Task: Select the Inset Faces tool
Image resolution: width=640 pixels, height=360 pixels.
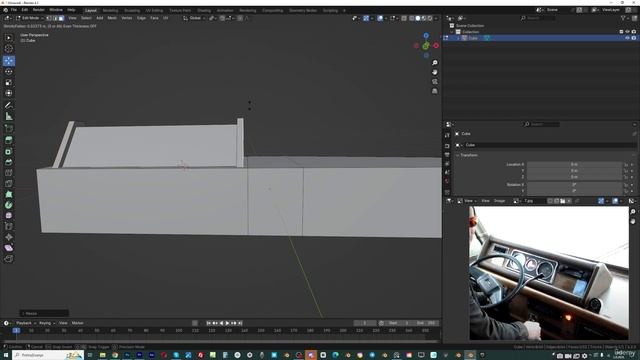Action: pyautogui.click(x=9, y=151)
